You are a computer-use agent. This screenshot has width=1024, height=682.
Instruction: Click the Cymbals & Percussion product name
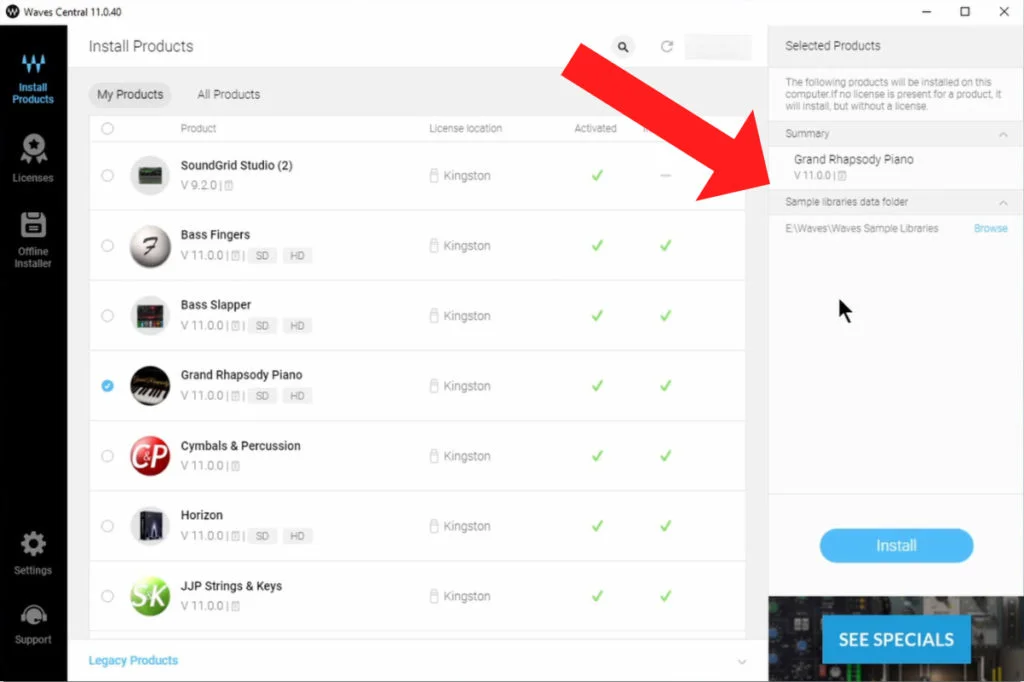[240, 446]
